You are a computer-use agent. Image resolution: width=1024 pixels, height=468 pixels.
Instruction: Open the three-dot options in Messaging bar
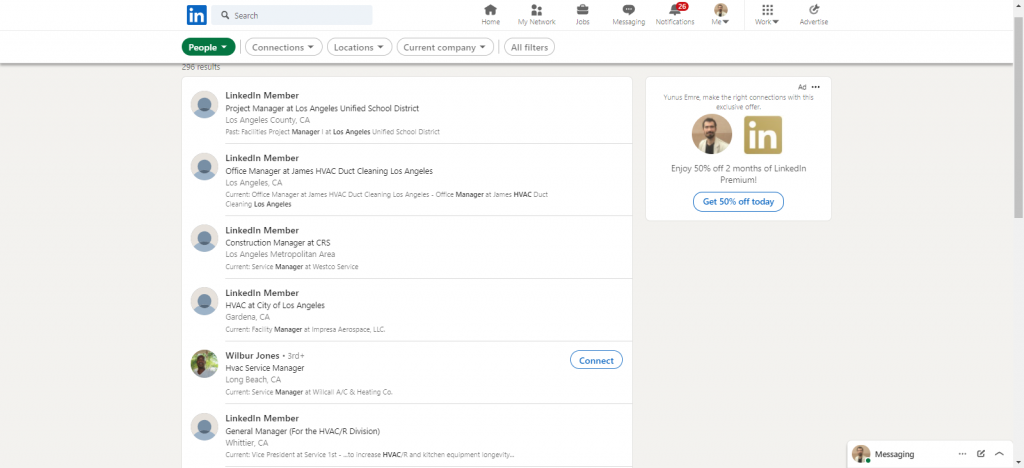point(962,454)
